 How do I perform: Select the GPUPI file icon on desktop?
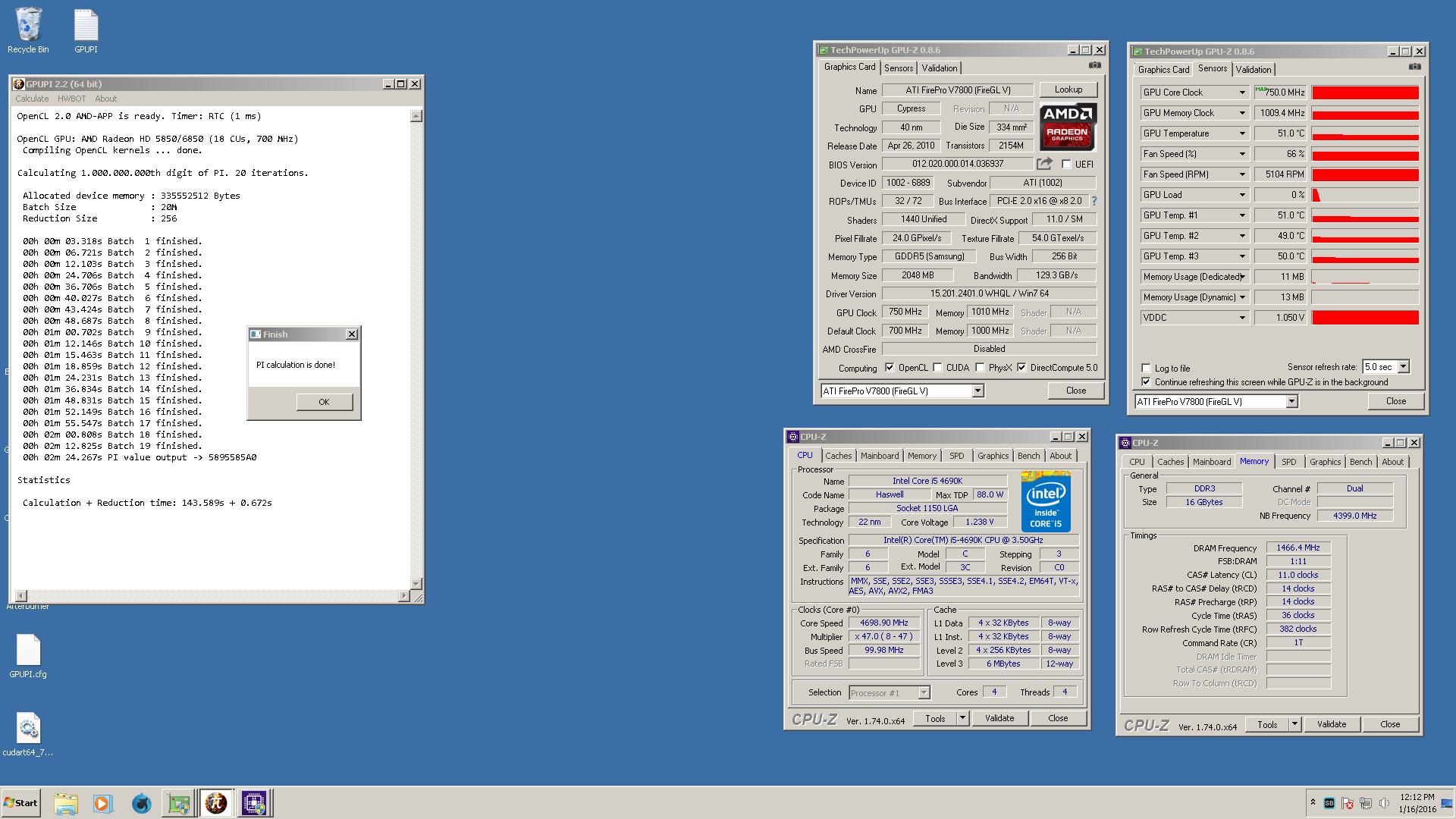click(86, 31)
